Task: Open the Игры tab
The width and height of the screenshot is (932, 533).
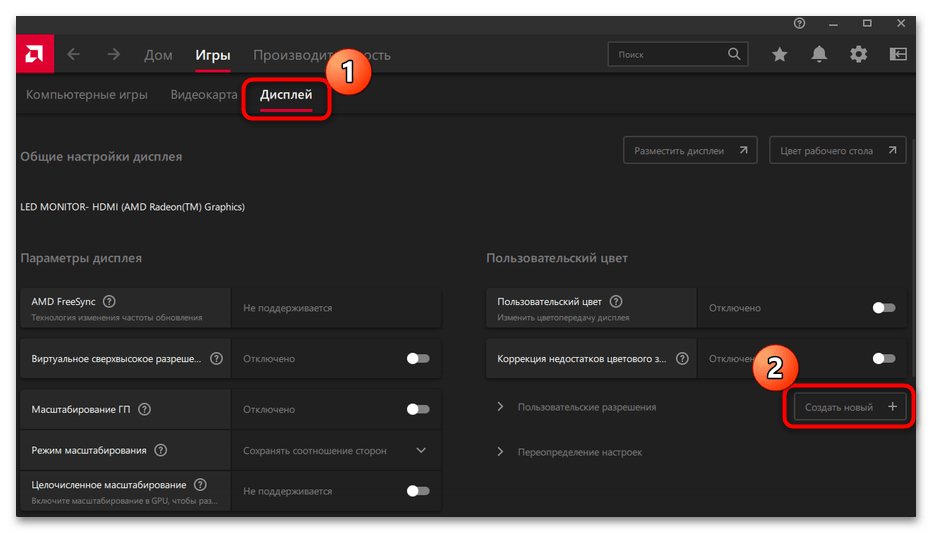Action: 213,55
